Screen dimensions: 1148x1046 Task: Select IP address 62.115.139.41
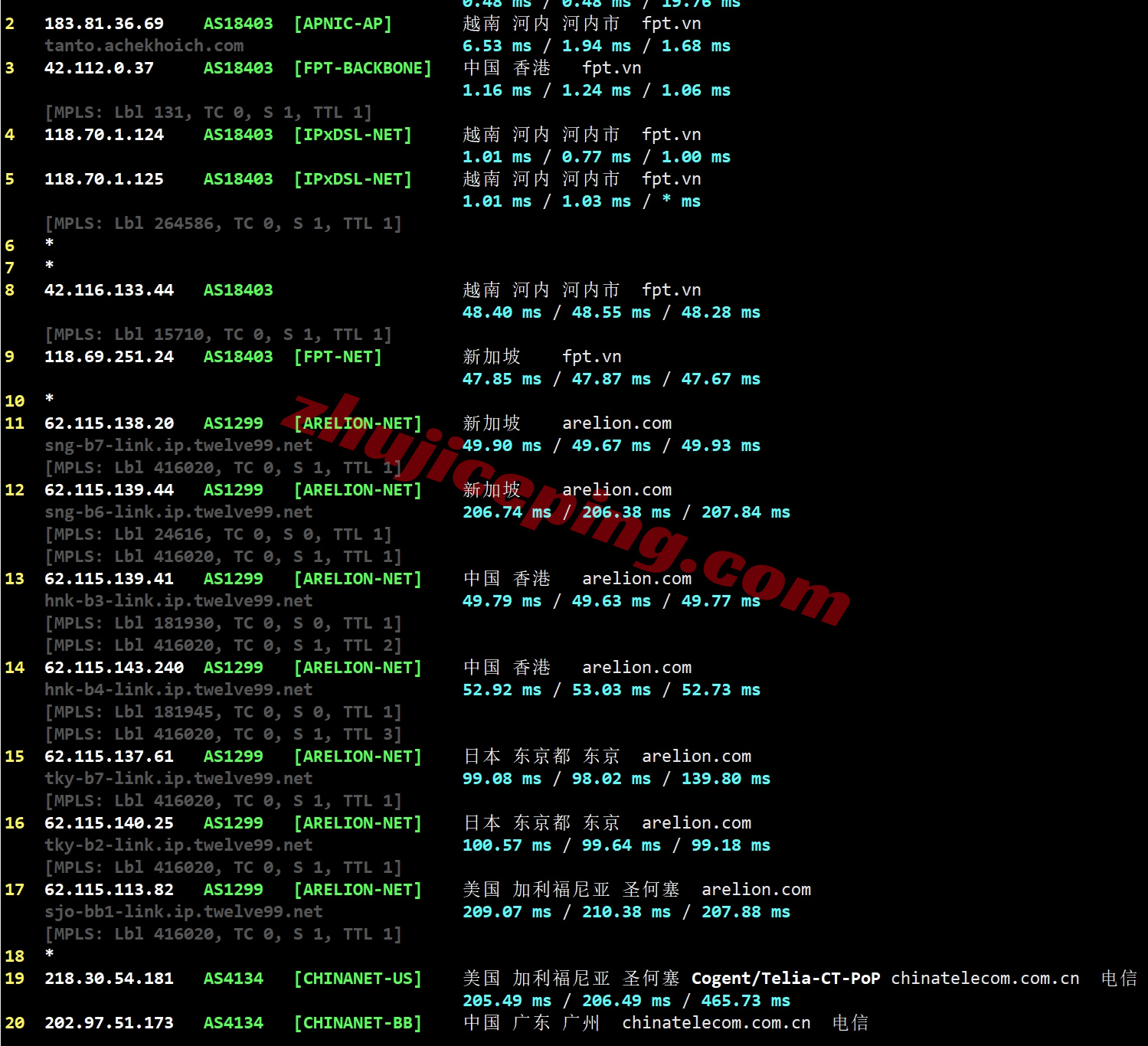[x=109, y=579]
